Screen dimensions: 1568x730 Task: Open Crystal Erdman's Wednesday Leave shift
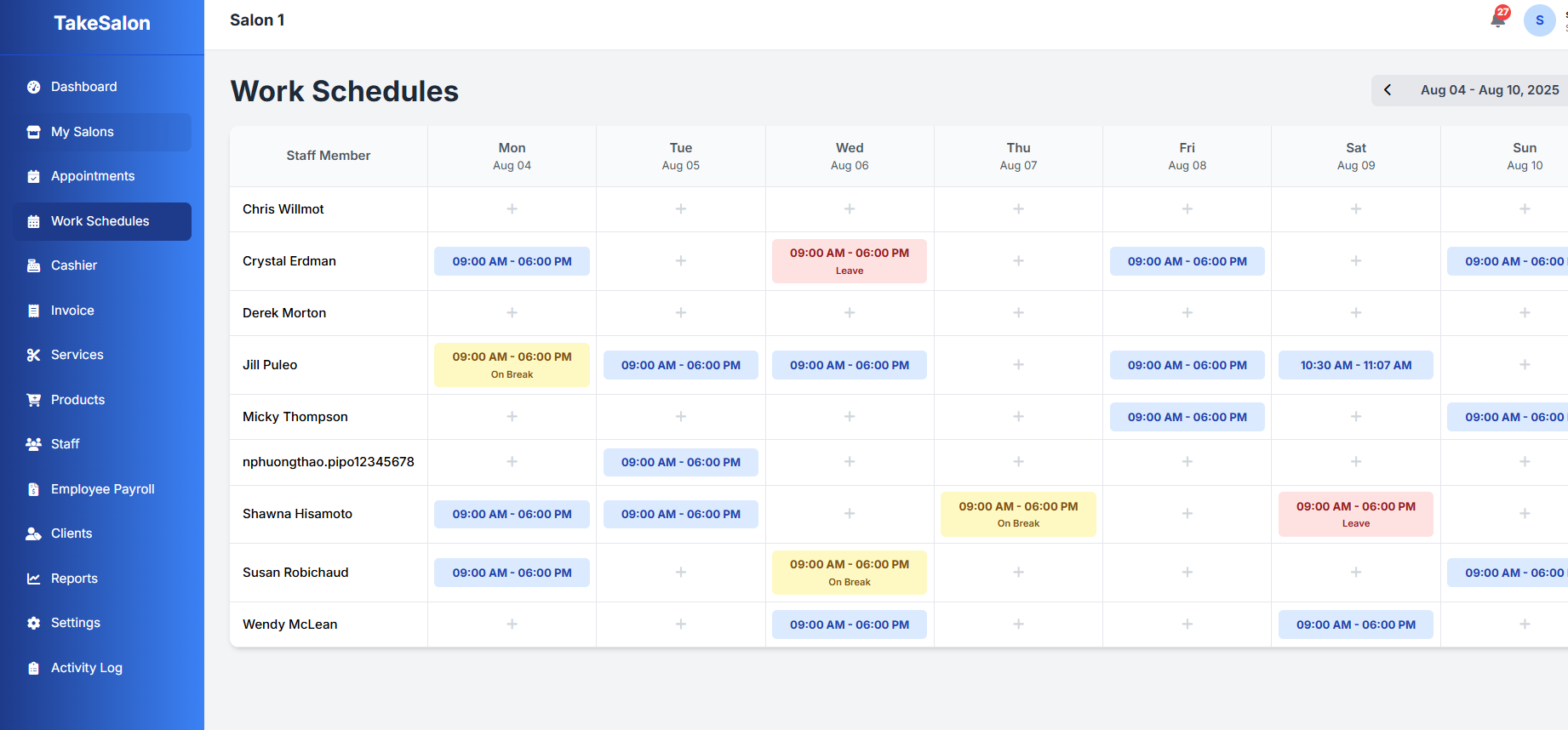click(849, 261)
